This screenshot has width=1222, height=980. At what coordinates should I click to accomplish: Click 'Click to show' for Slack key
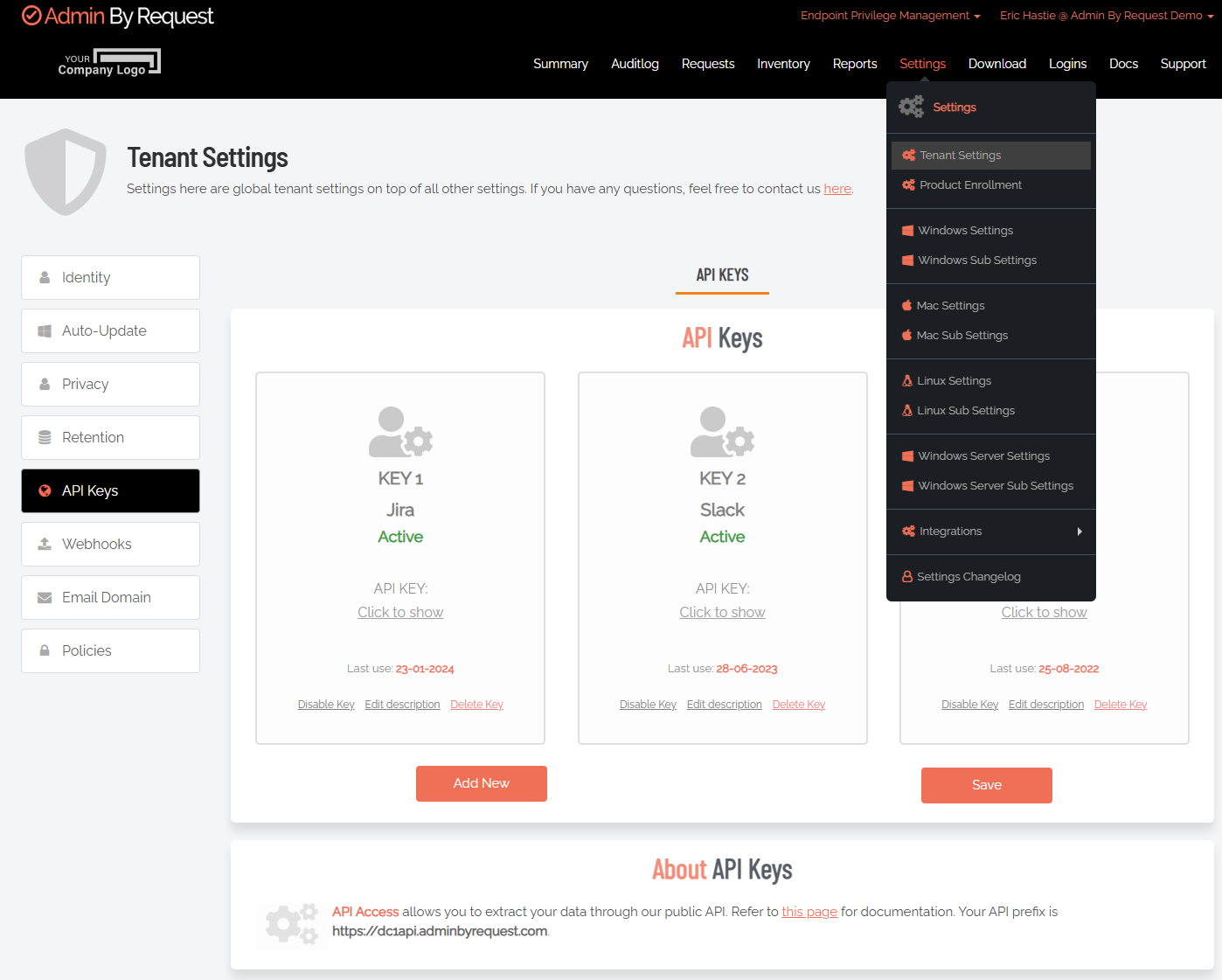pos(722,612)
